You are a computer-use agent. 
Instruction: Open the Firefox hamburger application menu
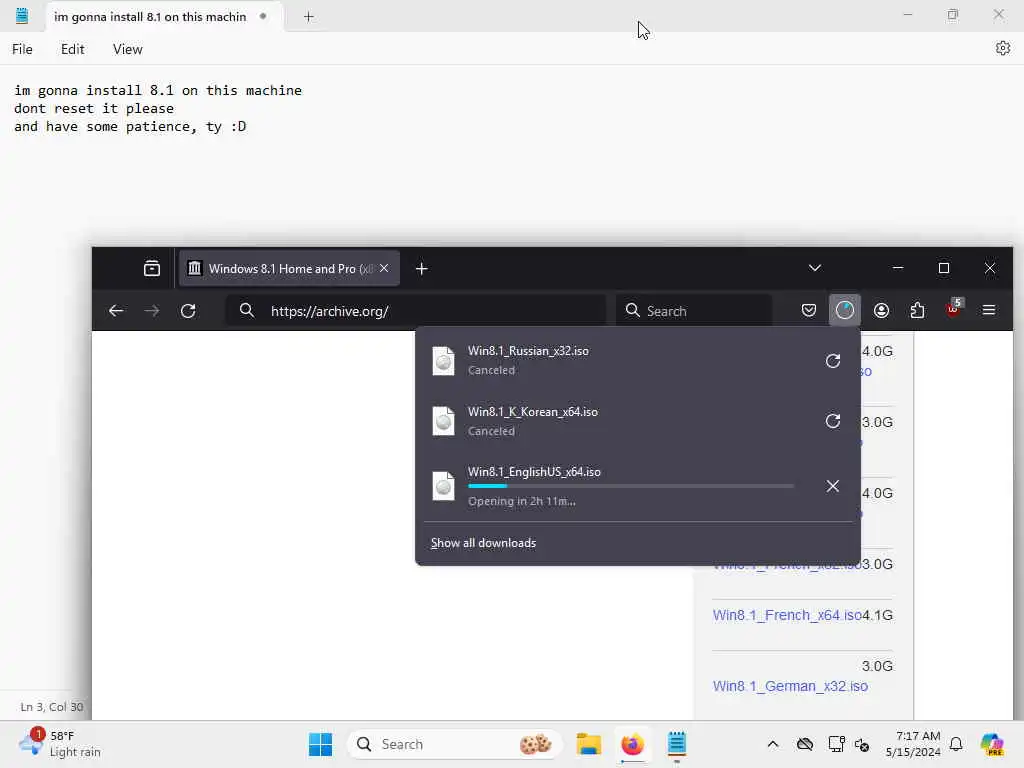click(989, 310)
